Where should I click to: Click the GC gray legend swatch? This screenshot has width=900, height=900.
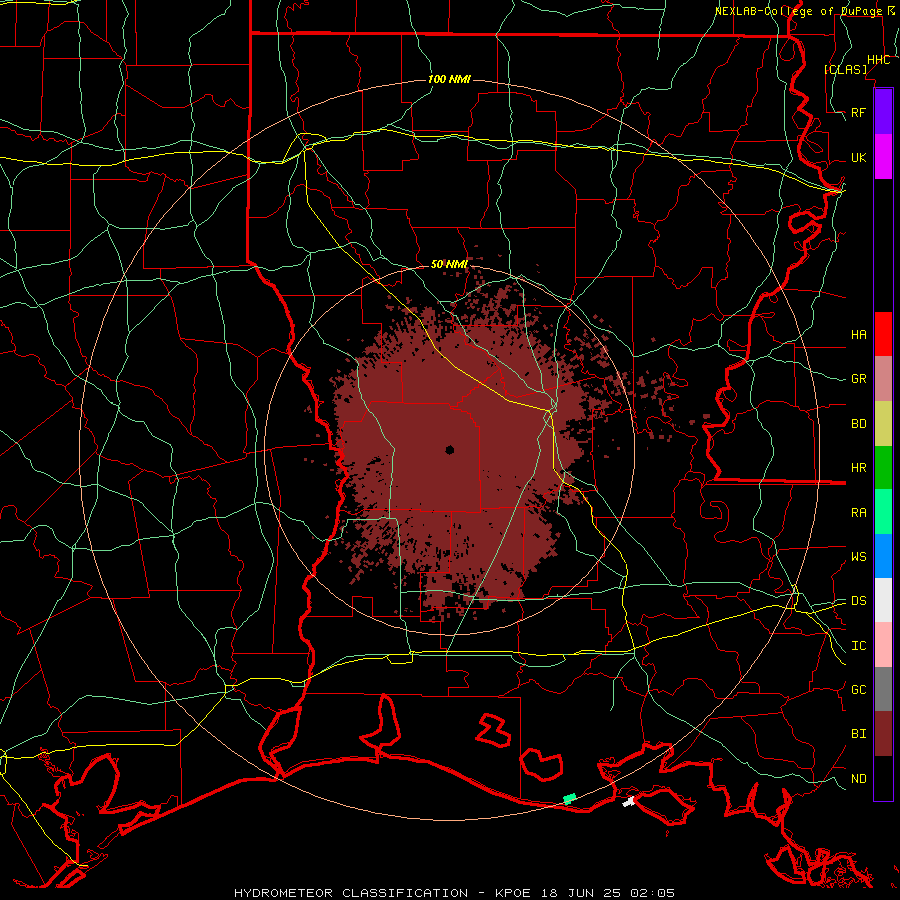click(x=883, y=689)
